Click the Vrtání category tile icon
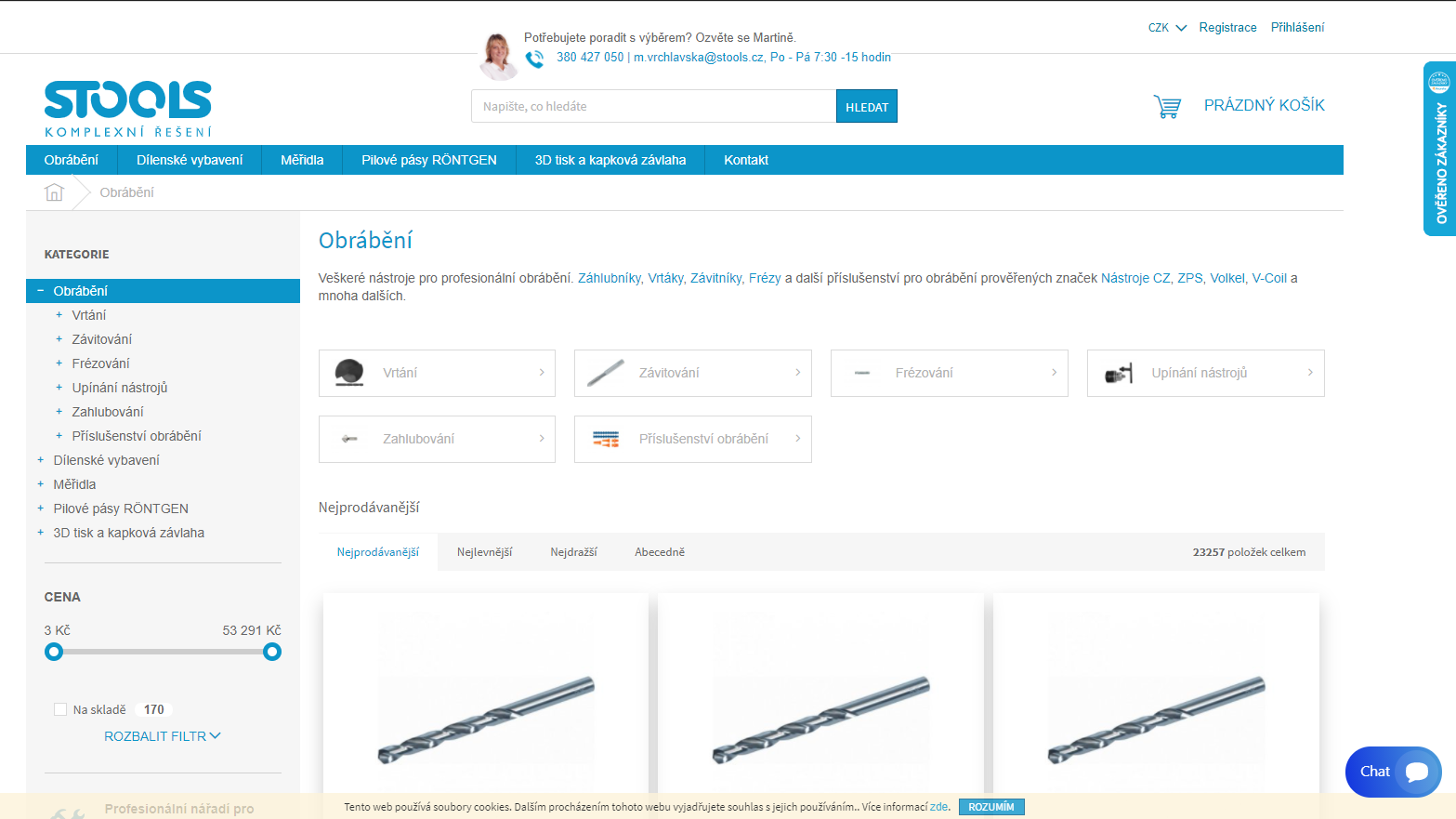This screenshot has width=1456, height=819. coord(349,373)
